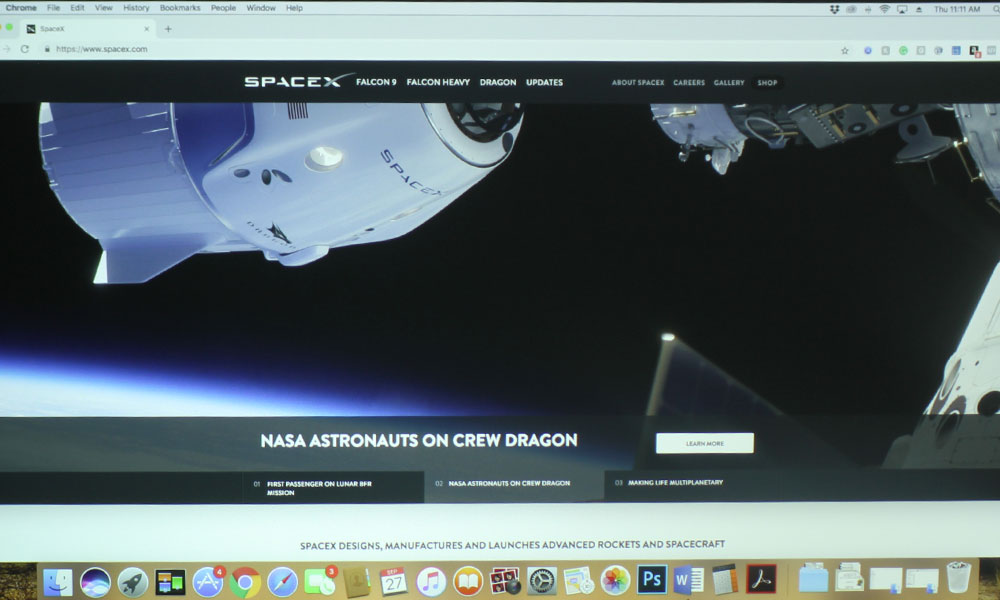Launch Photoshop Ps icon in dock

(x=652, y=580)
